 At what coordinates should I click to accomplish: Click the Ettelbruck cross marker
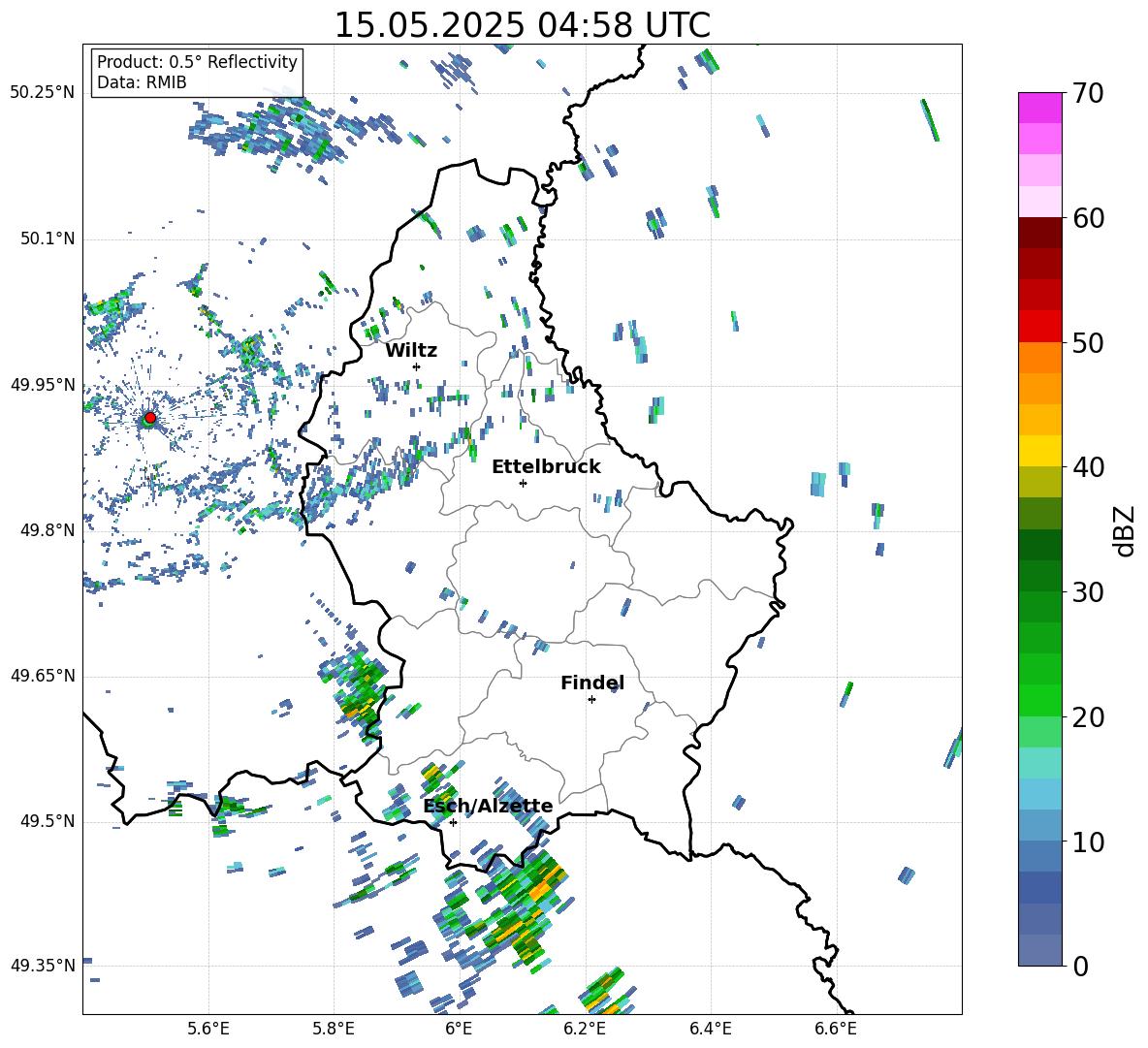[523, 483]
